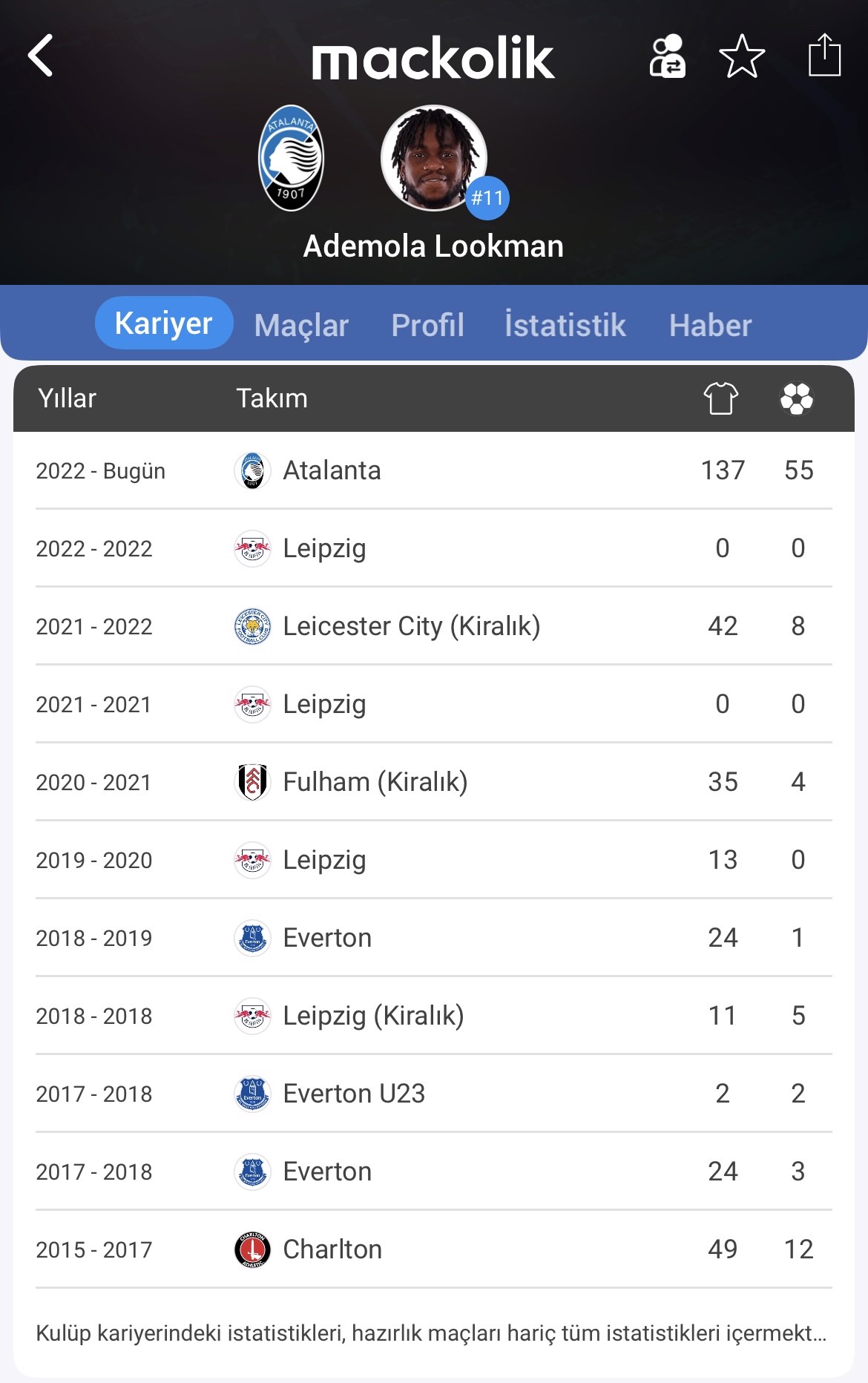Tap the football goals column icon
This screenshot has width=868, height=1383.
pos(797,398)
